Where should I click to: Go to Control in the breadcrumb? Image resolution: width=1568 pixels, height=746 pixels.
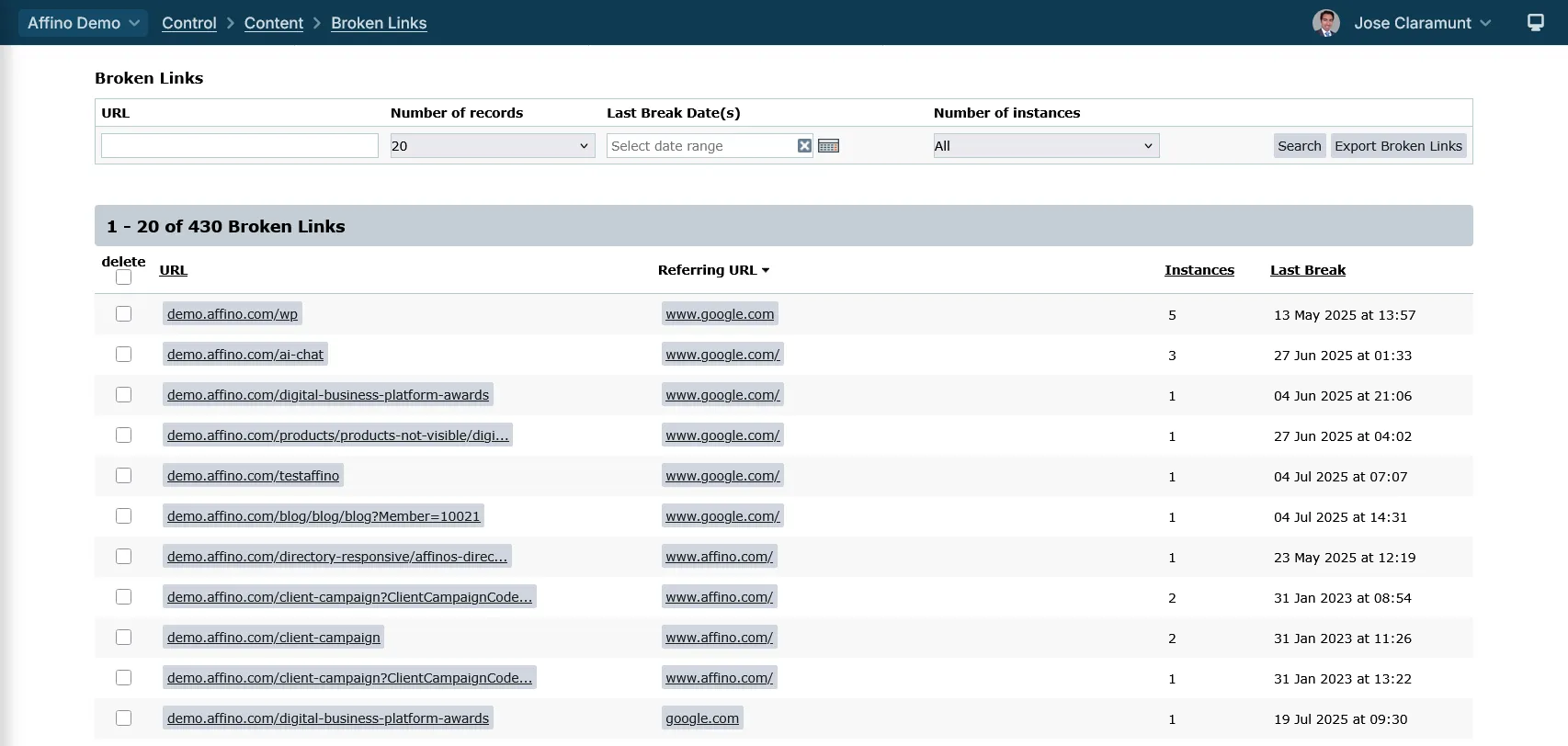(x=189, y=23)
